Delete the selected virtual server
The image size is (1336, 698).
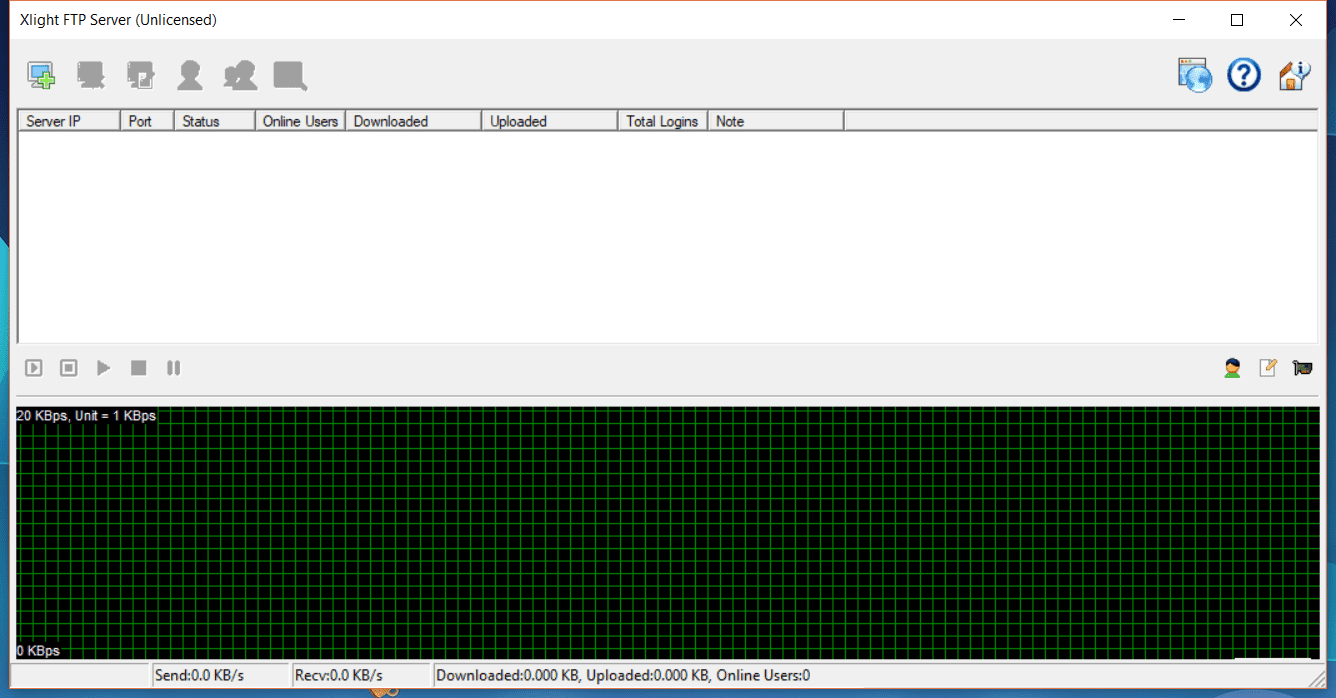coord(91,74)
